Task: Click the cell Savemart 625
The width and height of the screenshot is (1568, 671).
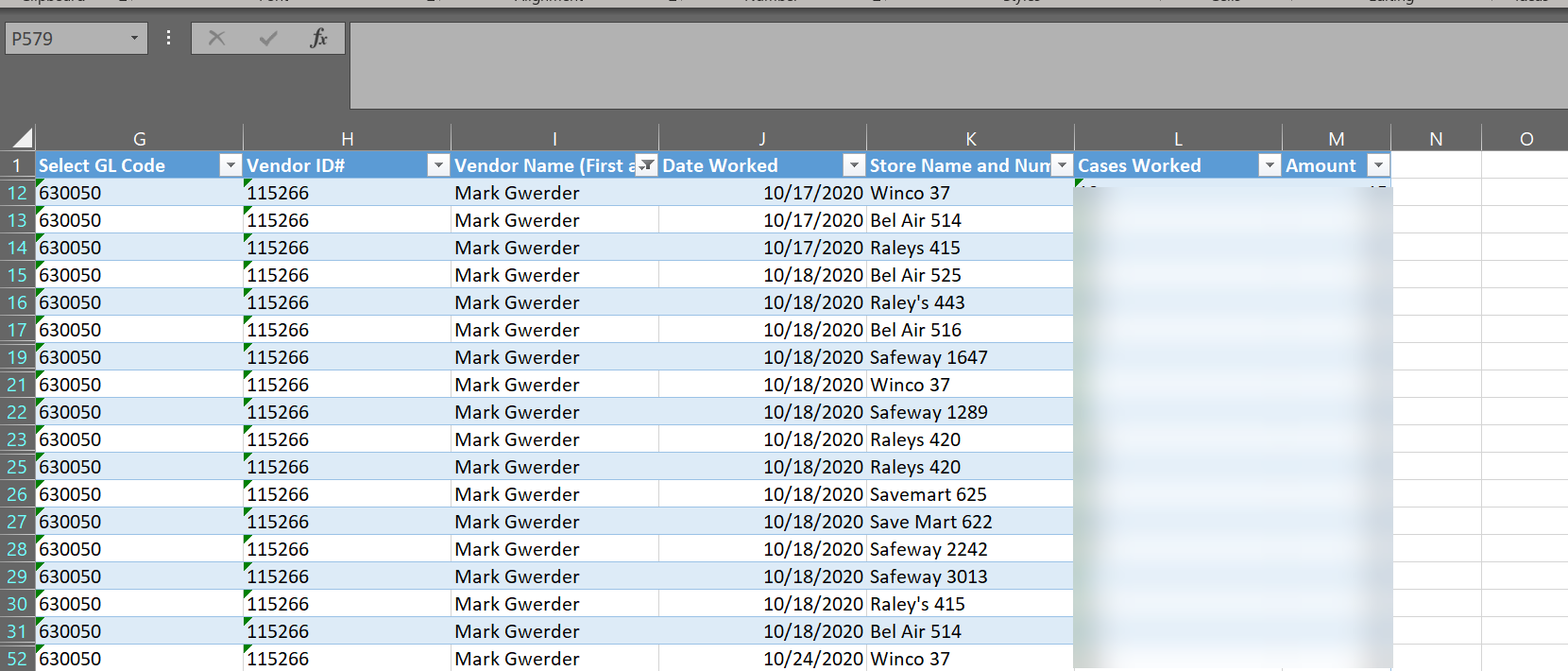Action: coord(970,494)
